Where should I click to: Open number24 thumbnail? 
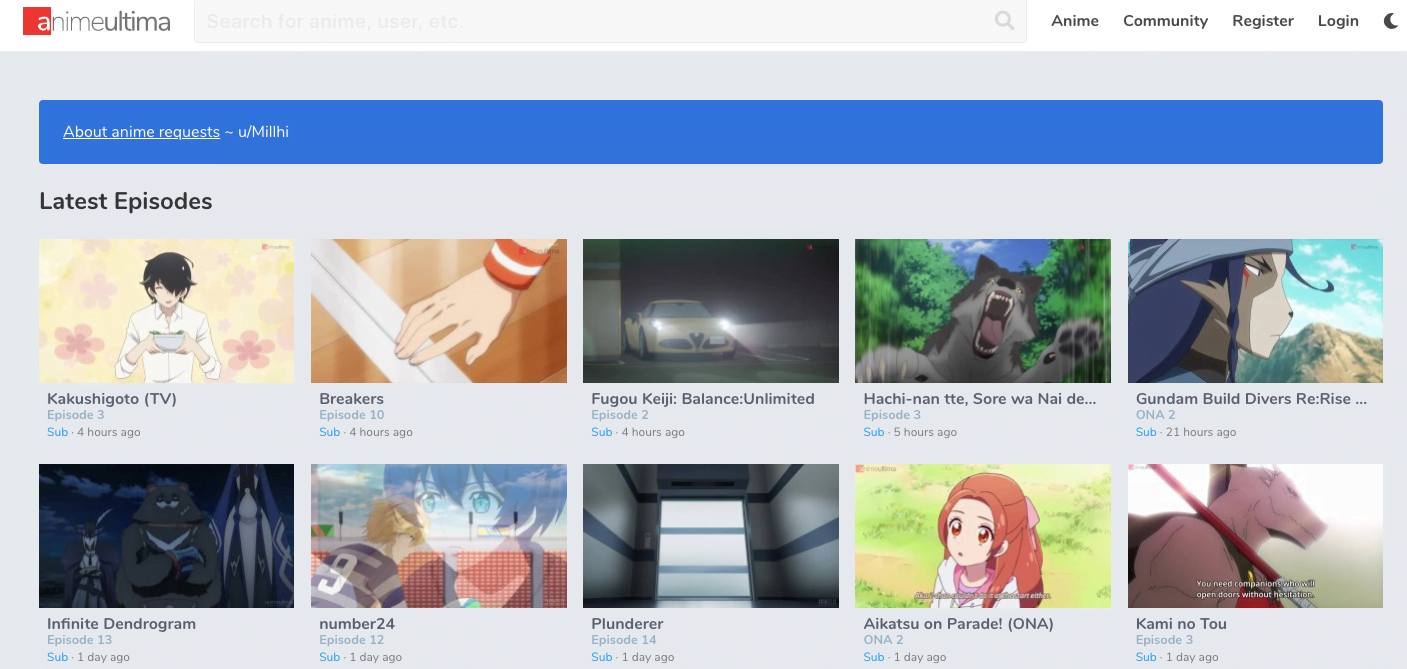pyautogui.click(x=439, y=536)
